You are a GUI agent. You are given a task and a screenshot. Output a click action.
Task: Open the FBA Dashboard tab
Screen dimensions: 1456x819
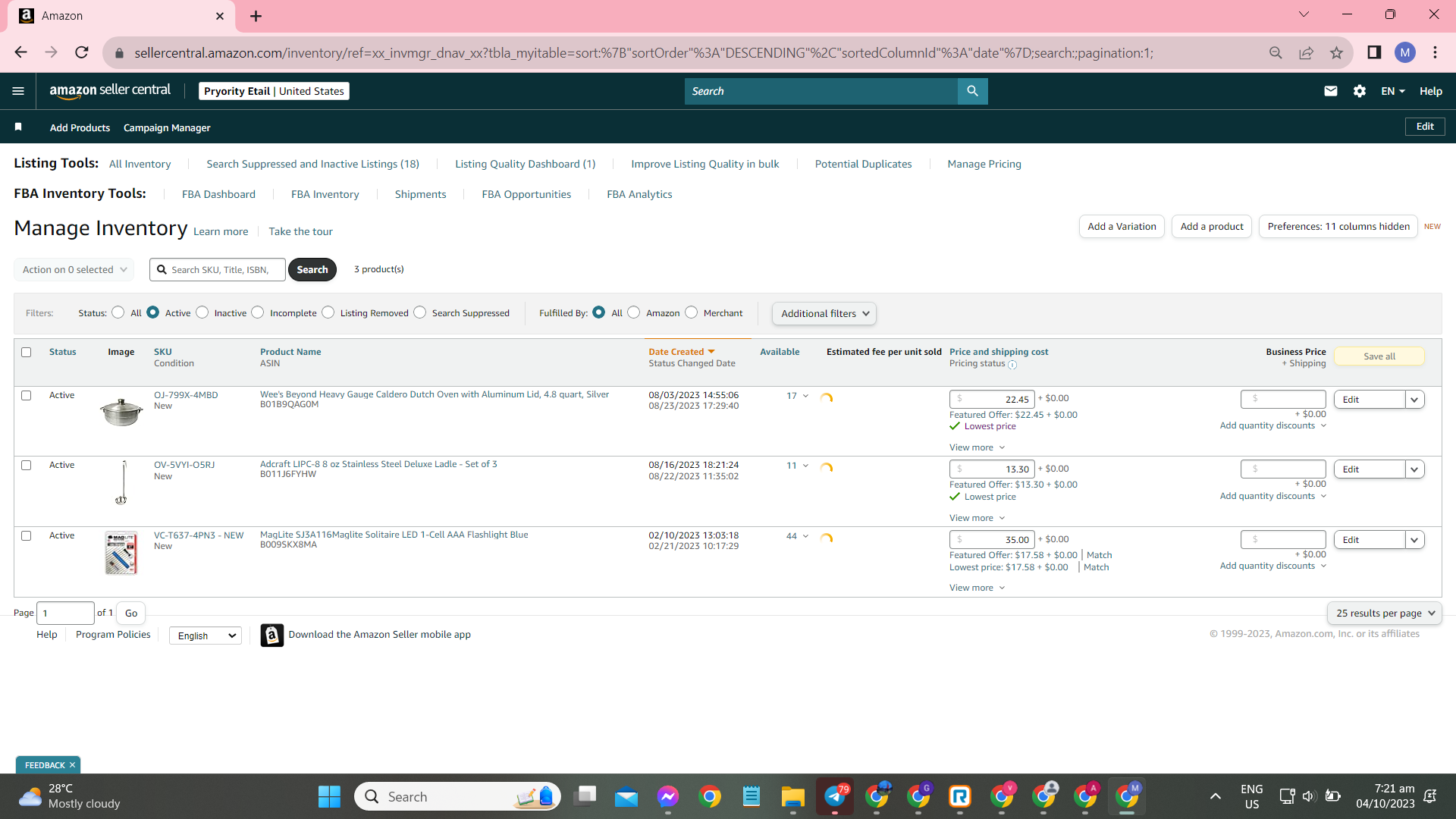pos(218,194)
